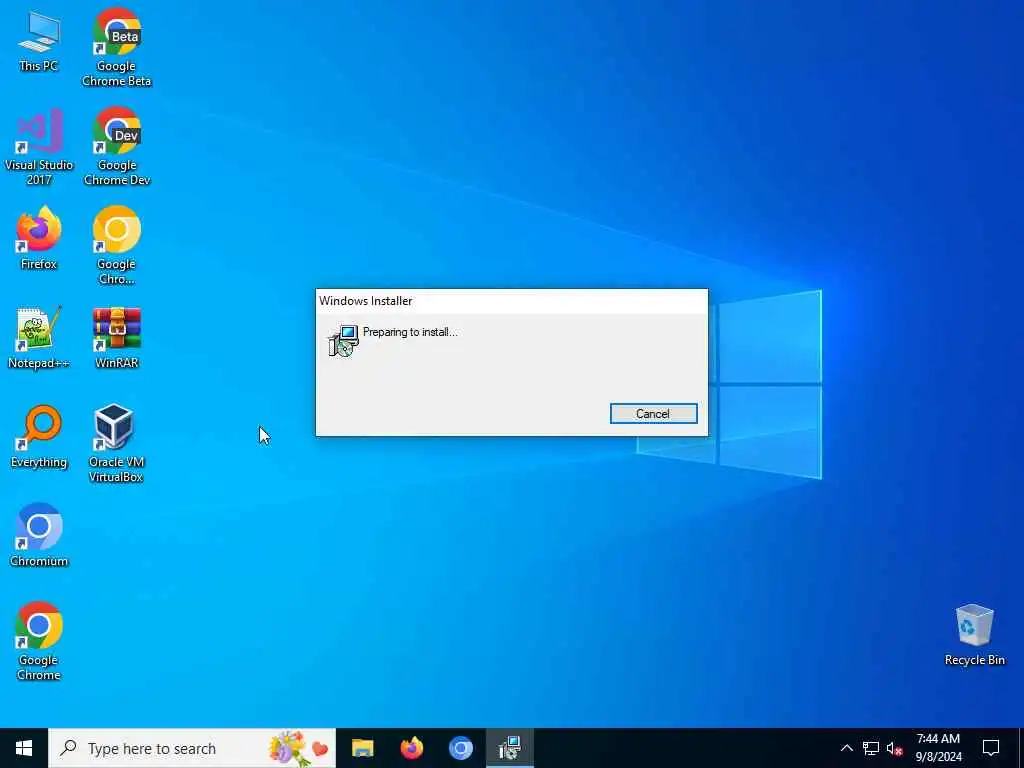This screenshot has height=768, width=1024.
Task: Show hidden system tray icons
Action: [846, 748]
